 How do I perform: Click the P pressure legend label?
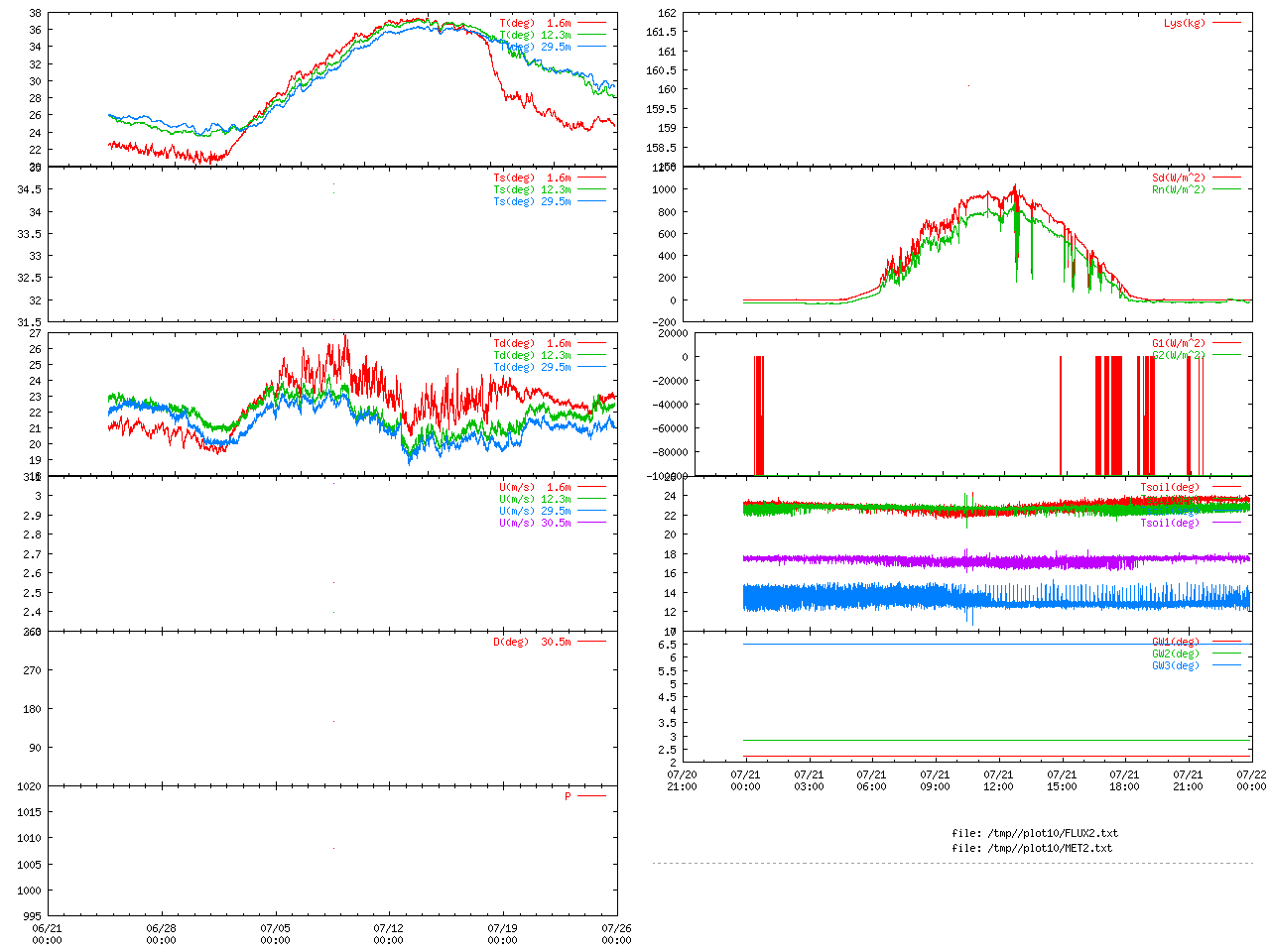pyautogui.click(x=569, y=796)
